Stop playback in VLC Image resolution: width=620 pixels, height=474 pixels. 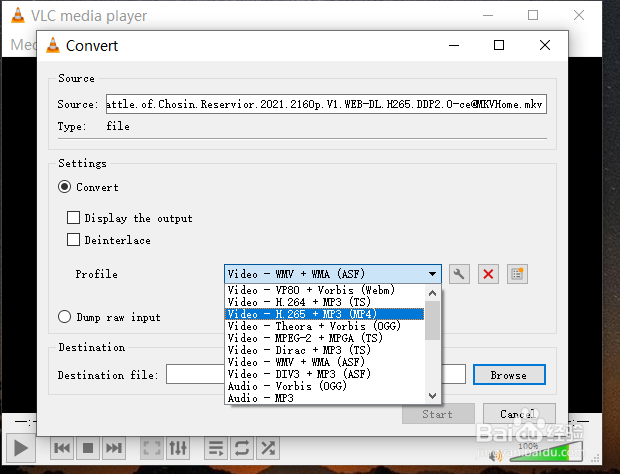point(88,448)
